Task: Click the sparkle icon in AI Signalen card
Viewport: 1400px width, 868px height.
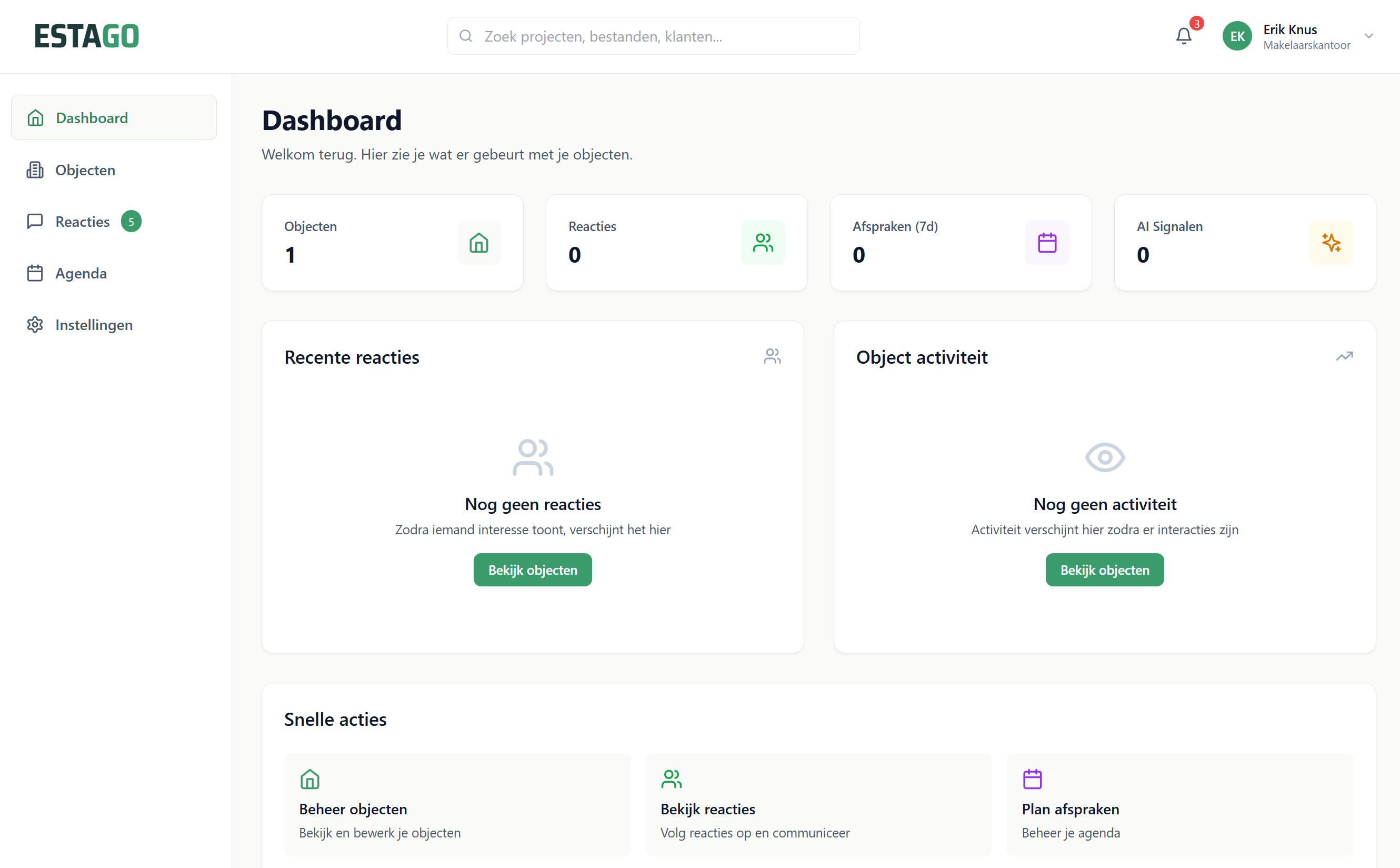Action: coord(1331,243)
